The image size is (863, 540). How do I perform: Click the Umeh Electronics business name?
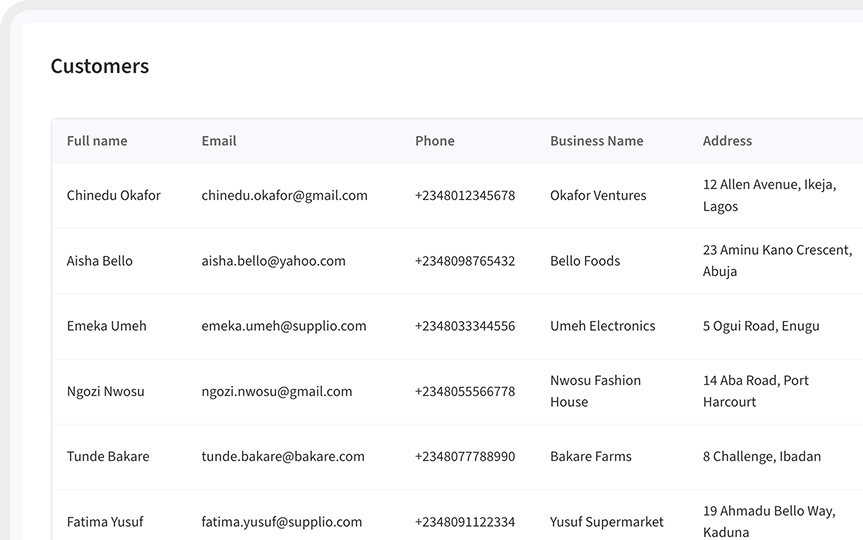coord(603,326)
